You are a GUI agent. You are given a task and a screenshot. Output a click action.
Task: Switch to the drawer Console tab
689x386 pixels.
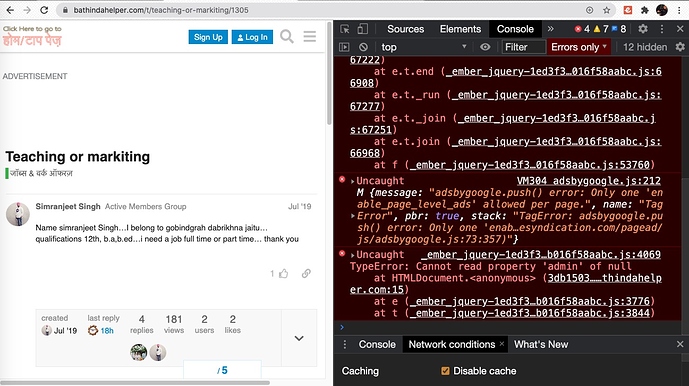click(377, 344)
